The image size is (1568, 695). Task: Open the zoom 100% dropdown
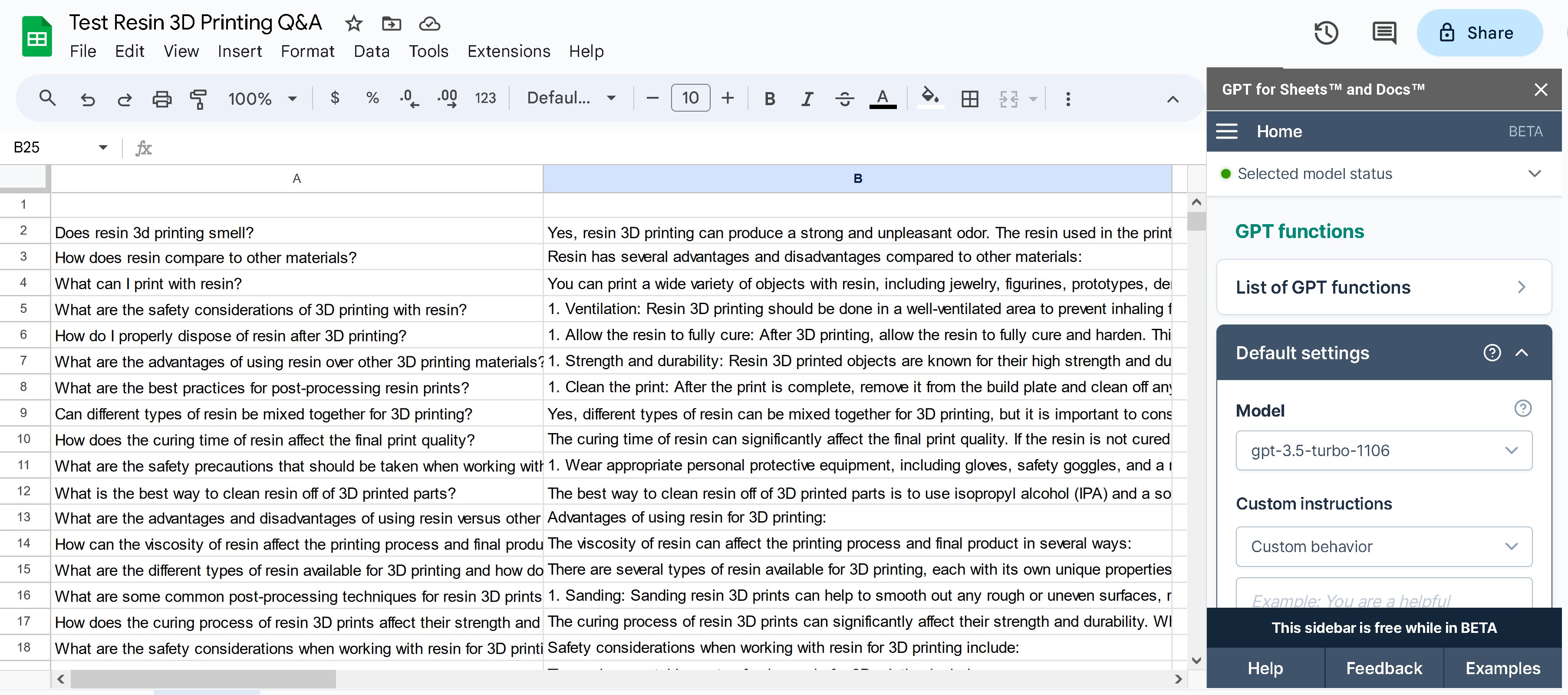tap(262, 99)
